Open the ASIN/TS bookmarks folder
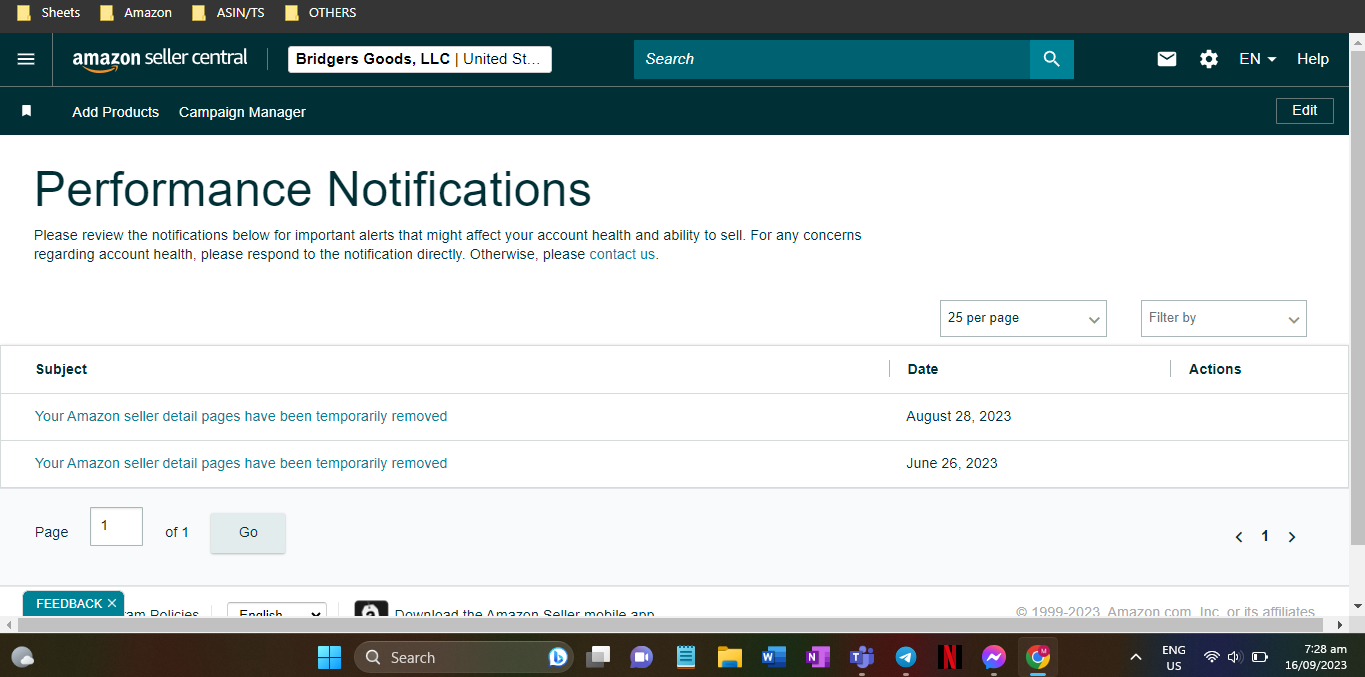Image resolution: width=1365 pixels, height=677 pixels. click(228, 13)
